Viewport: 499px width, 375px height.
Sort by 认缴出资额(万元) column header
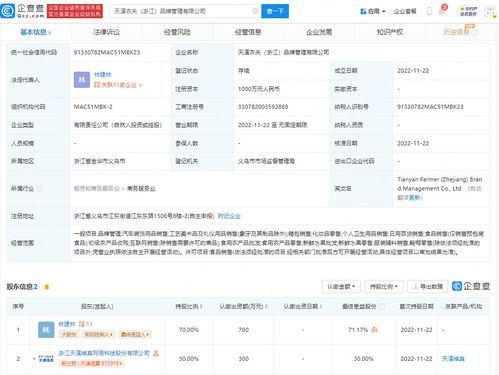coord(243,306)
